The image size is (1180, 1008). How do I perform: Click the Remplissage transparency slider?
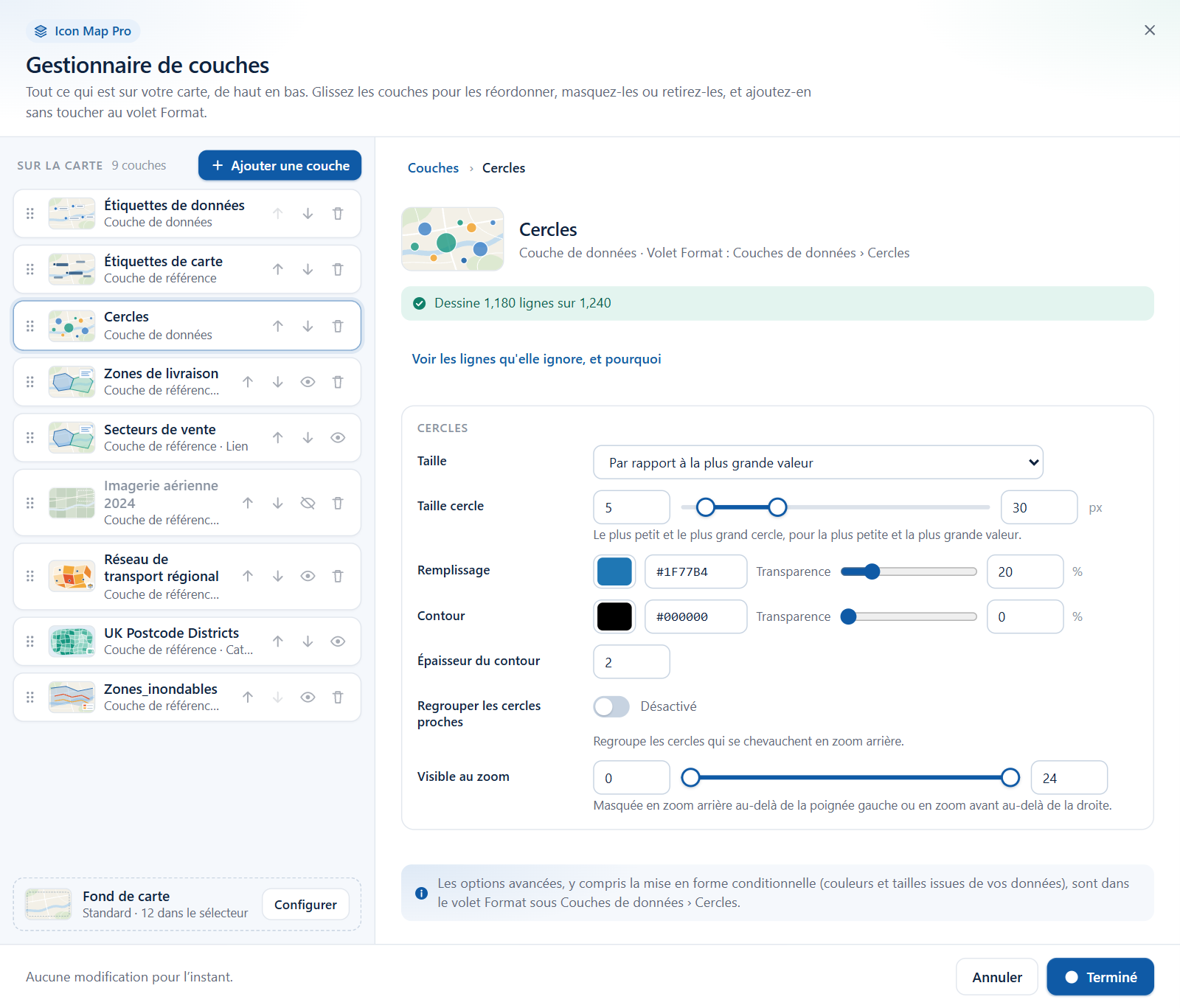[909, 571]
